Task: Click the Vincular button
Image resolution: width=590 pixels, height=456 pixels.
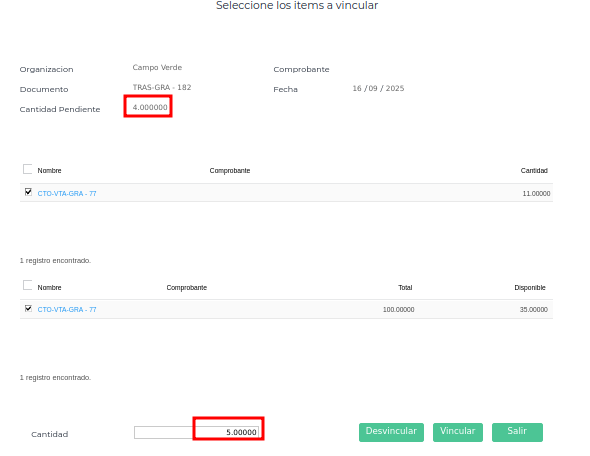Action: coord(458,432)
